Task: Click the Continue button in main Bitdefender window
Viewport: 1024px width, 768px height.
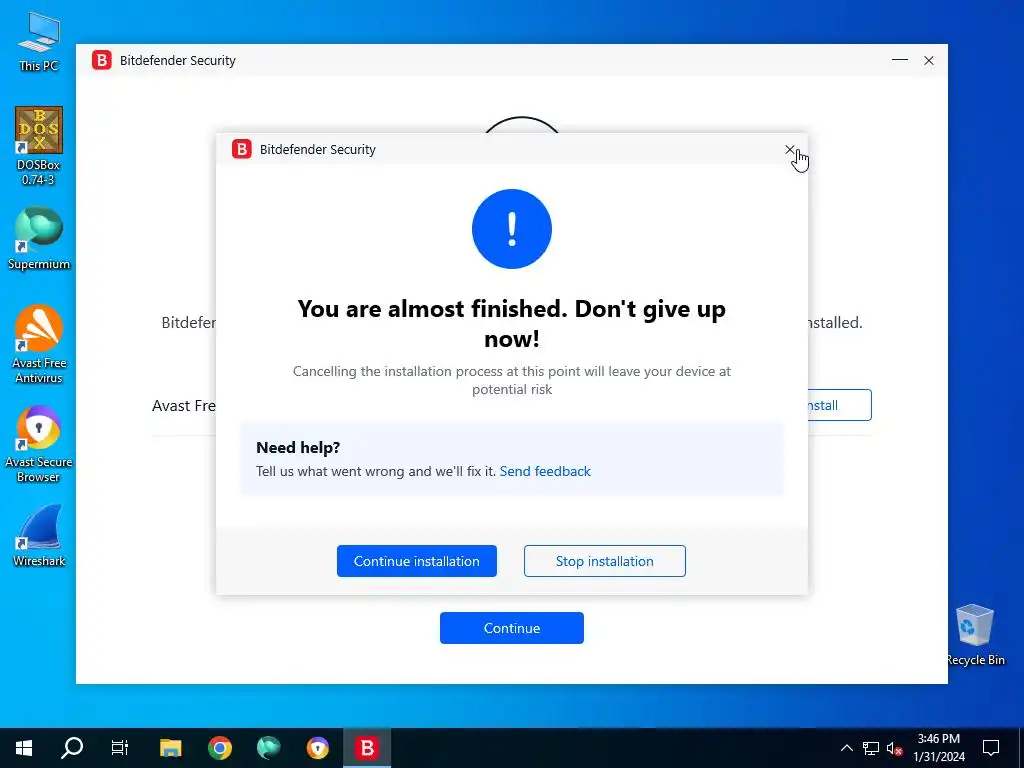Action: click(512, 628)
